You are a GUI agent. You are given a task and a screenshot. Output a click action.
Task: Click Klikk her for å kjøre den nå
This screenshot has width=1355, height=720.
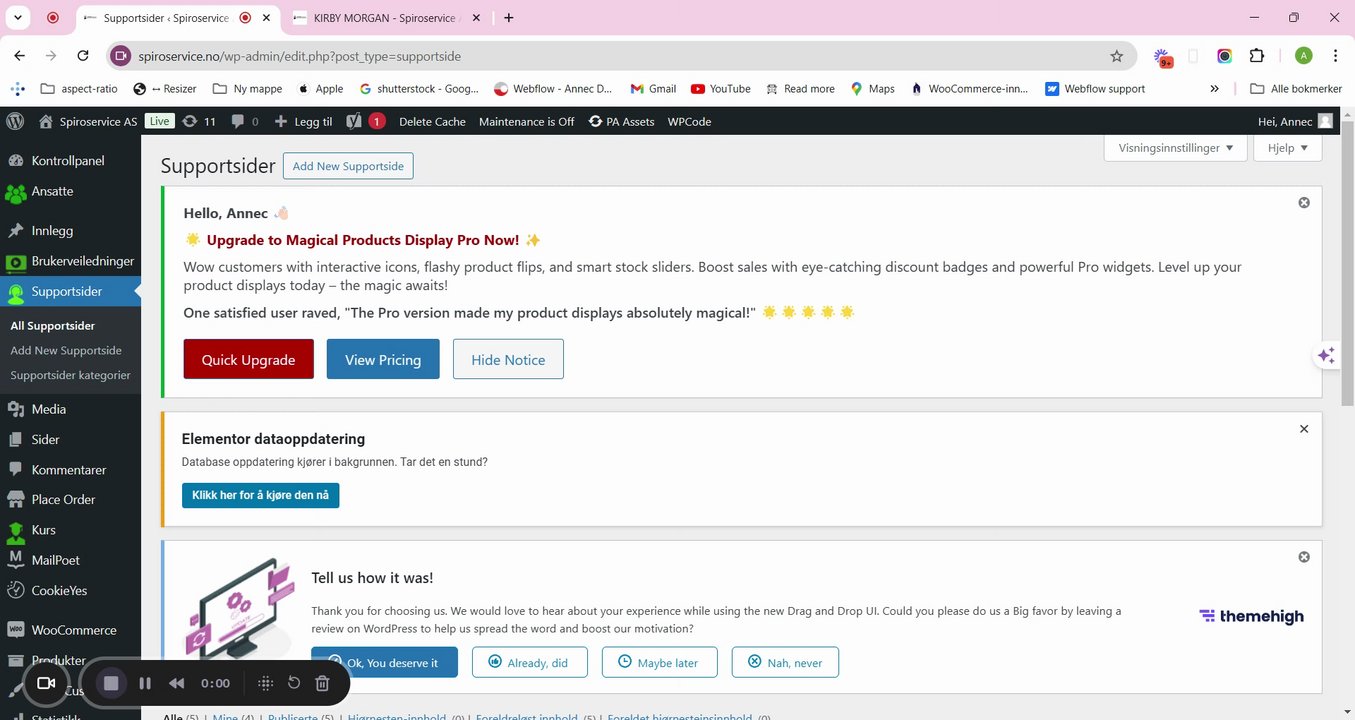pyautogui.click(x=260, y=495)
